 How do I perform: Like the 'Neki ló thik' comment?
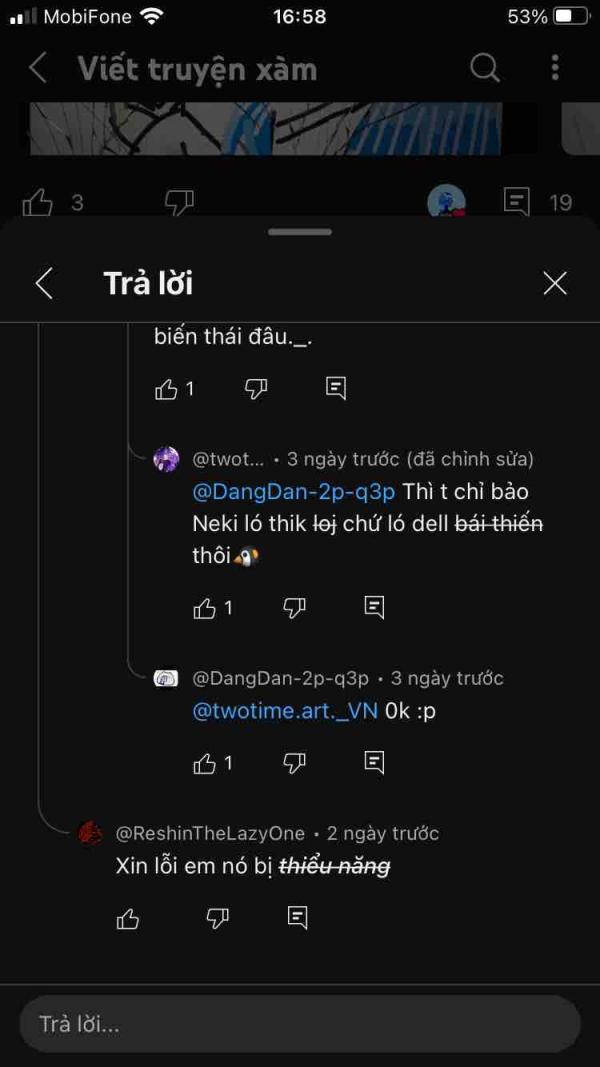[x=205, y=608]
